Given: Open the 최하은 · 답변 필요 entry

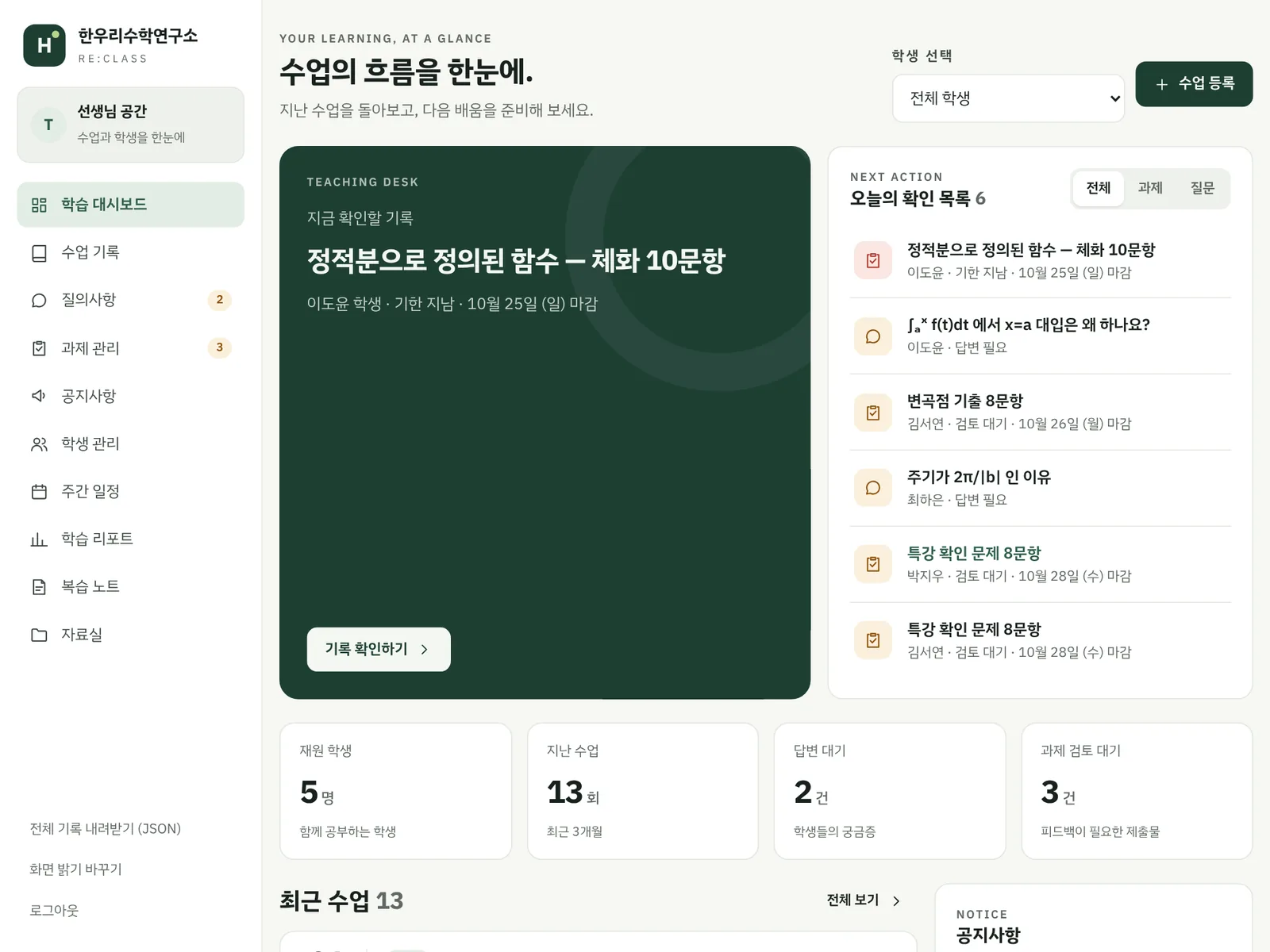Looking at the screenshot, I should [1040, 488].
